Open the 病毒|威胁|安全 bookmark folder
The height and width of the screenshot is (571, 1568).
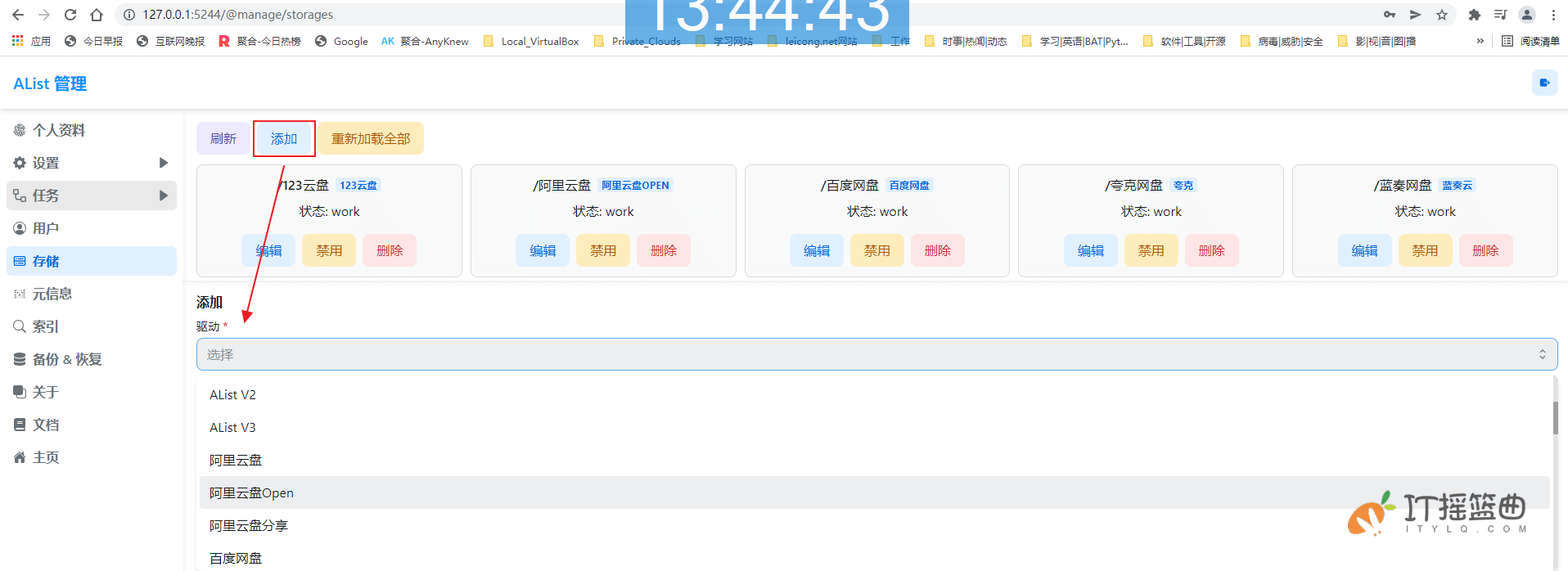[x=1282, y=41]
